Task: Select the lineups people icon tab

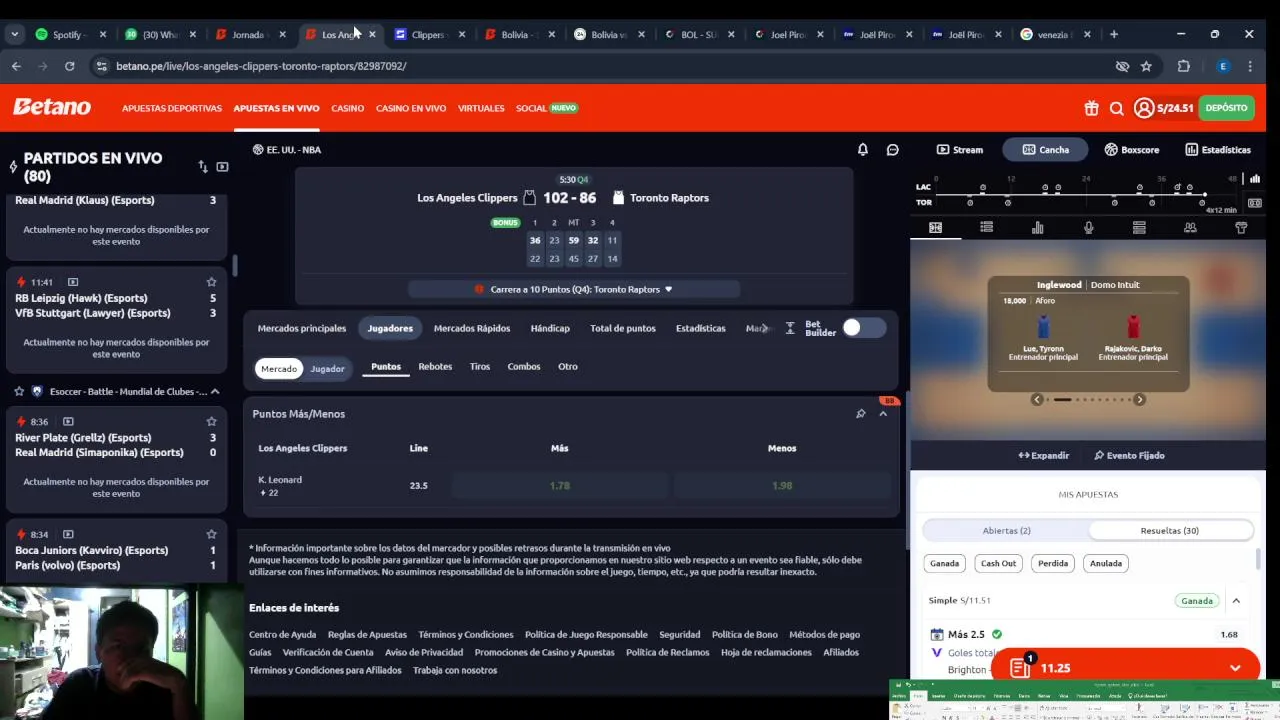Action: point(1190,228)
